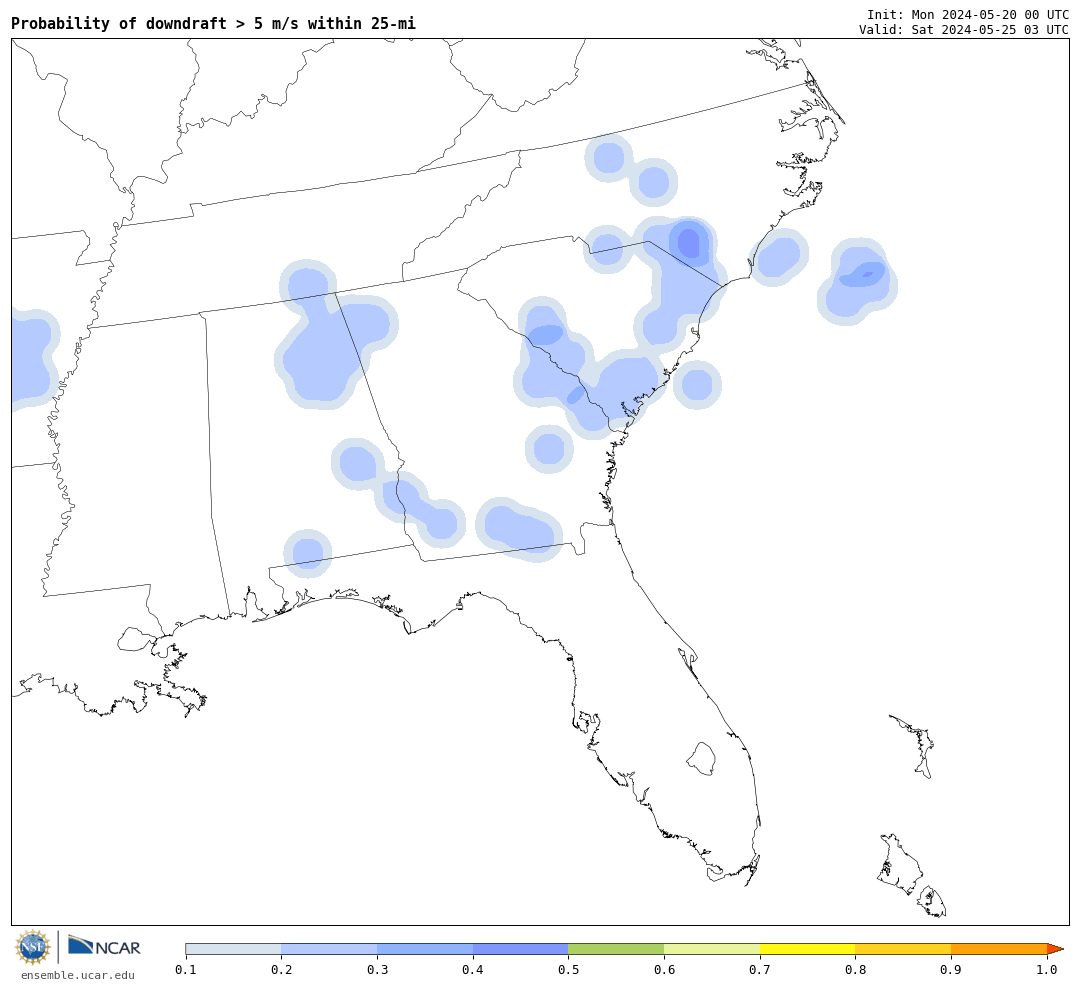
Task: Click the Valid time 'Sat 2024-05-25 03 UTC' text
Action: 990,30
